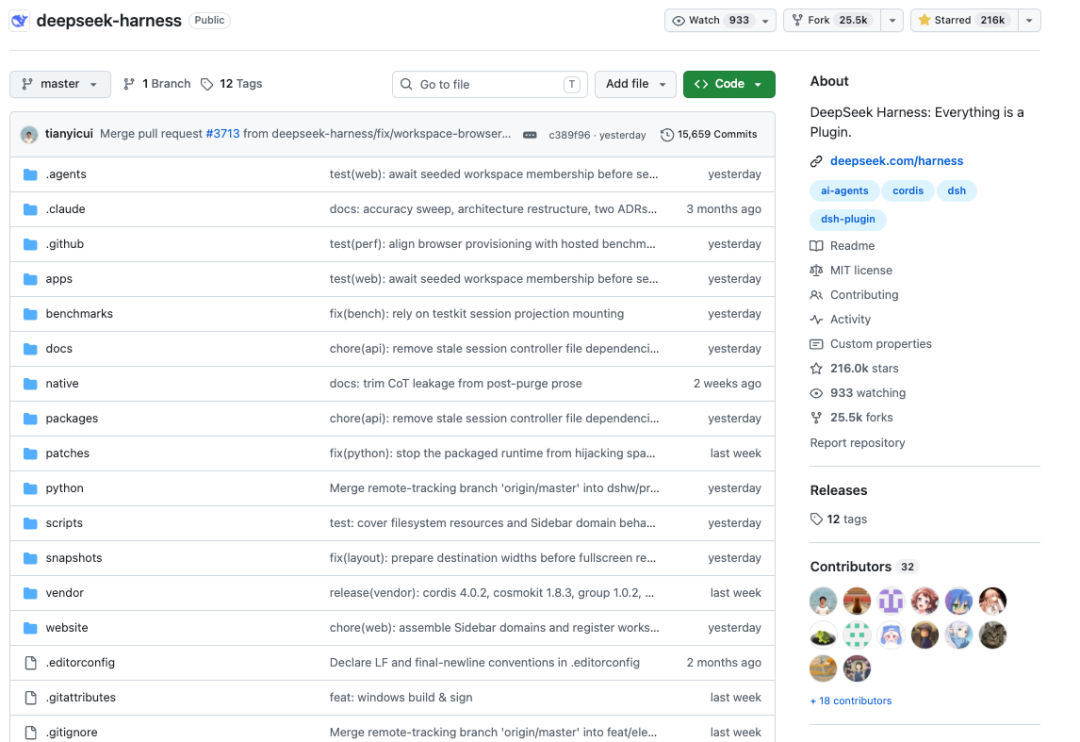Screen dimensions: 1080x742
Task: Toggle the Starred button
Action: (x=964, y=21)
